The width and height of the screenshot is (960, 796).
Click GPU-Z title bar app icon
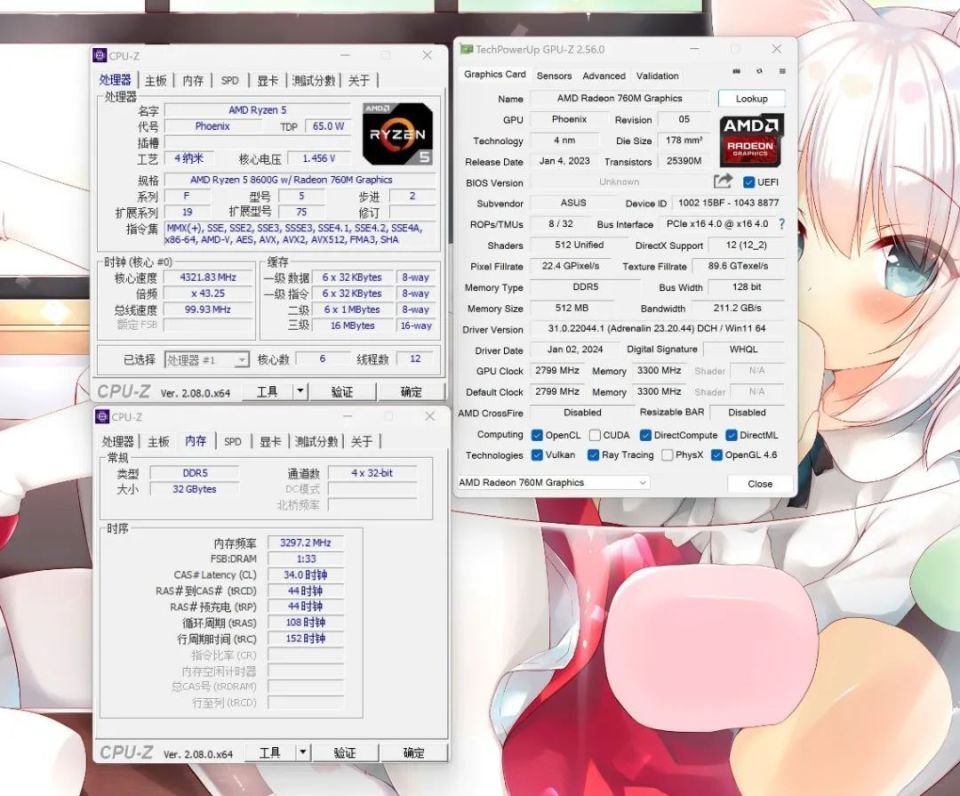[x=467, y=49]
